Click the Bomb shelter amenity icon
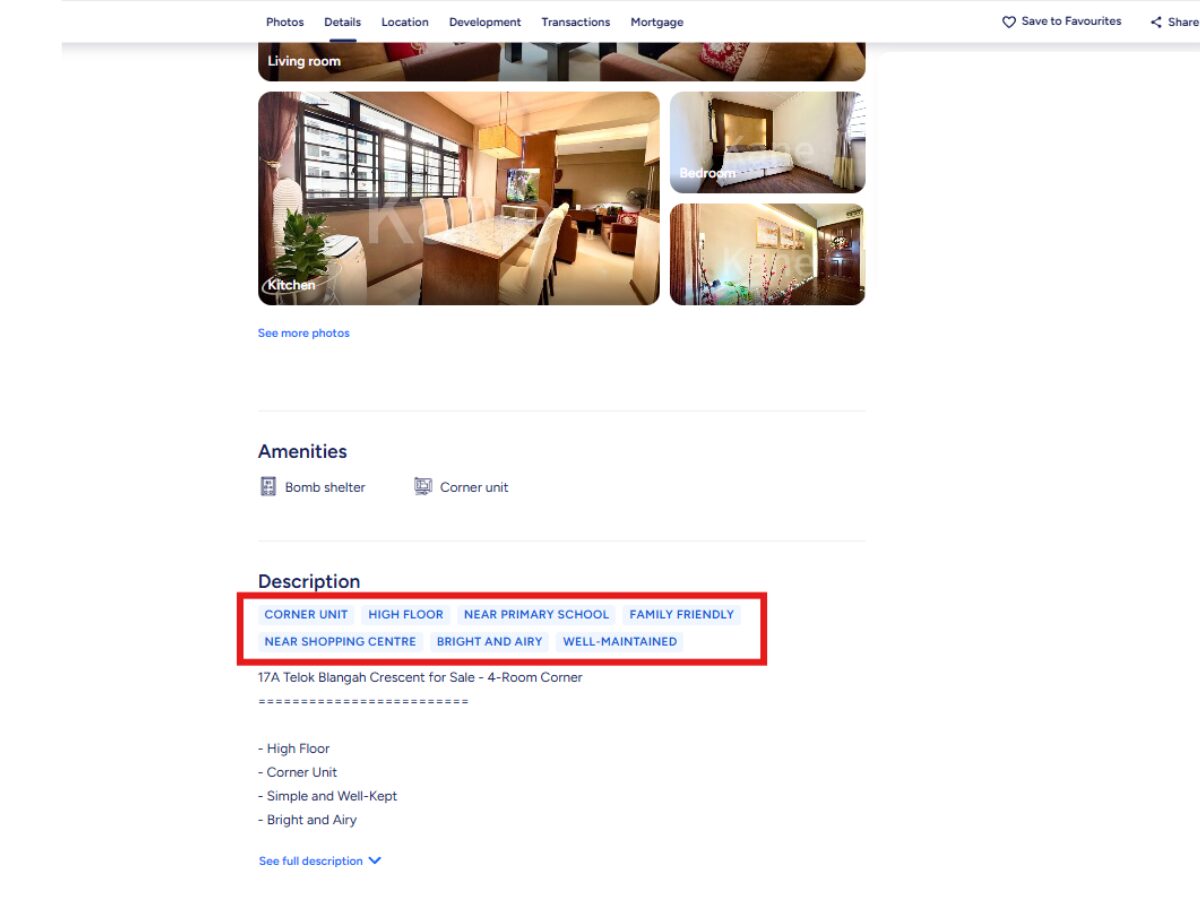1200x900 pixels. (x=268, y=487)
